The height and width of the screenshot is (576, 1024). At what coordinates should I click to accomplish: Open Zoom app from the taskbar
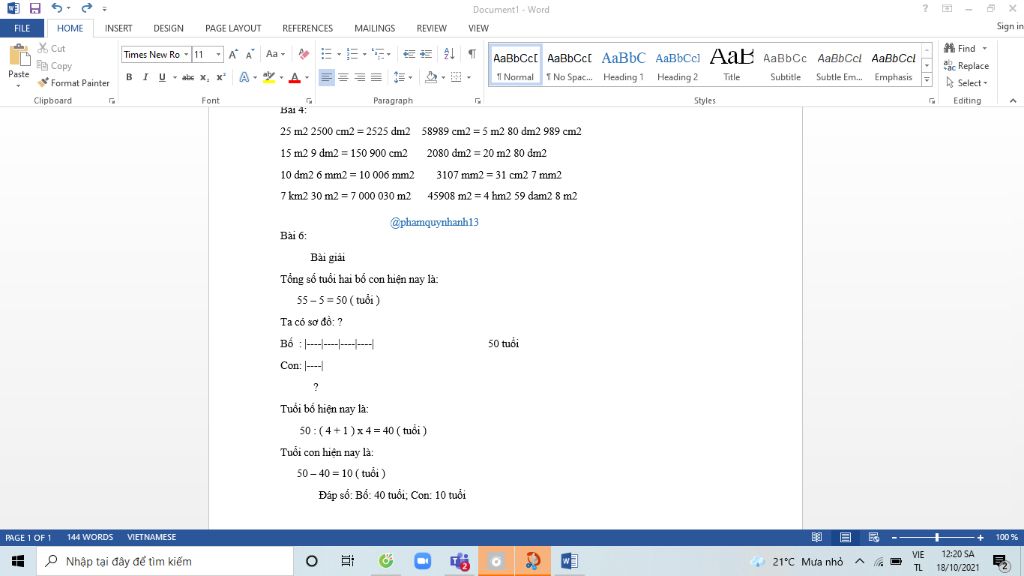click(423, 561)
